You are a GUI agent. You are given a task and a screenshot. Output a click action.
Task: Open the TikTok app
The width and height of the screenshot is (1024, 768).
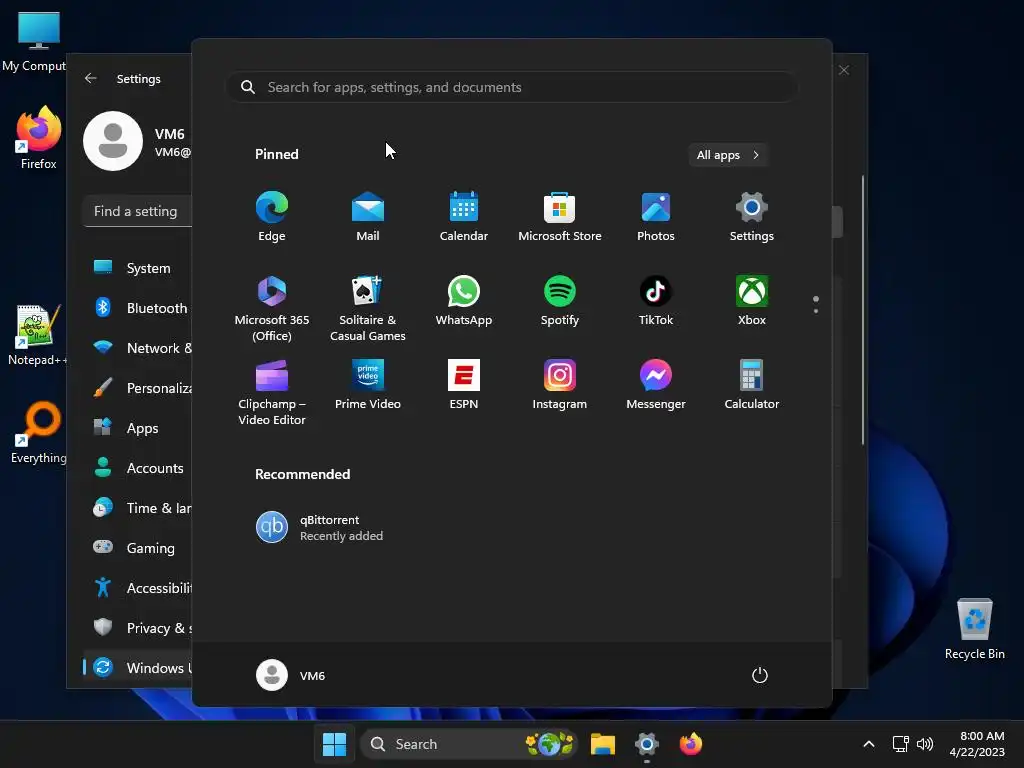pos(656,302)
